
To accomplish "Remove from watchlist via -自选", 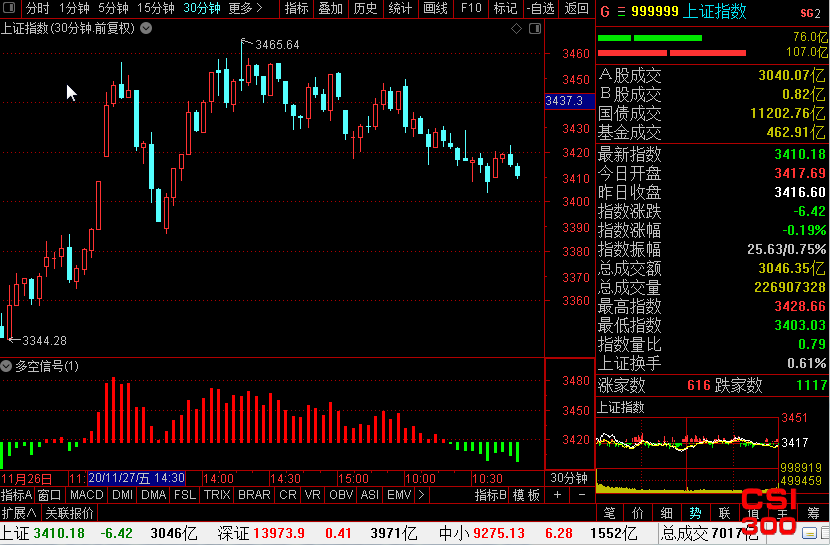I will click(x=540, y=8).
